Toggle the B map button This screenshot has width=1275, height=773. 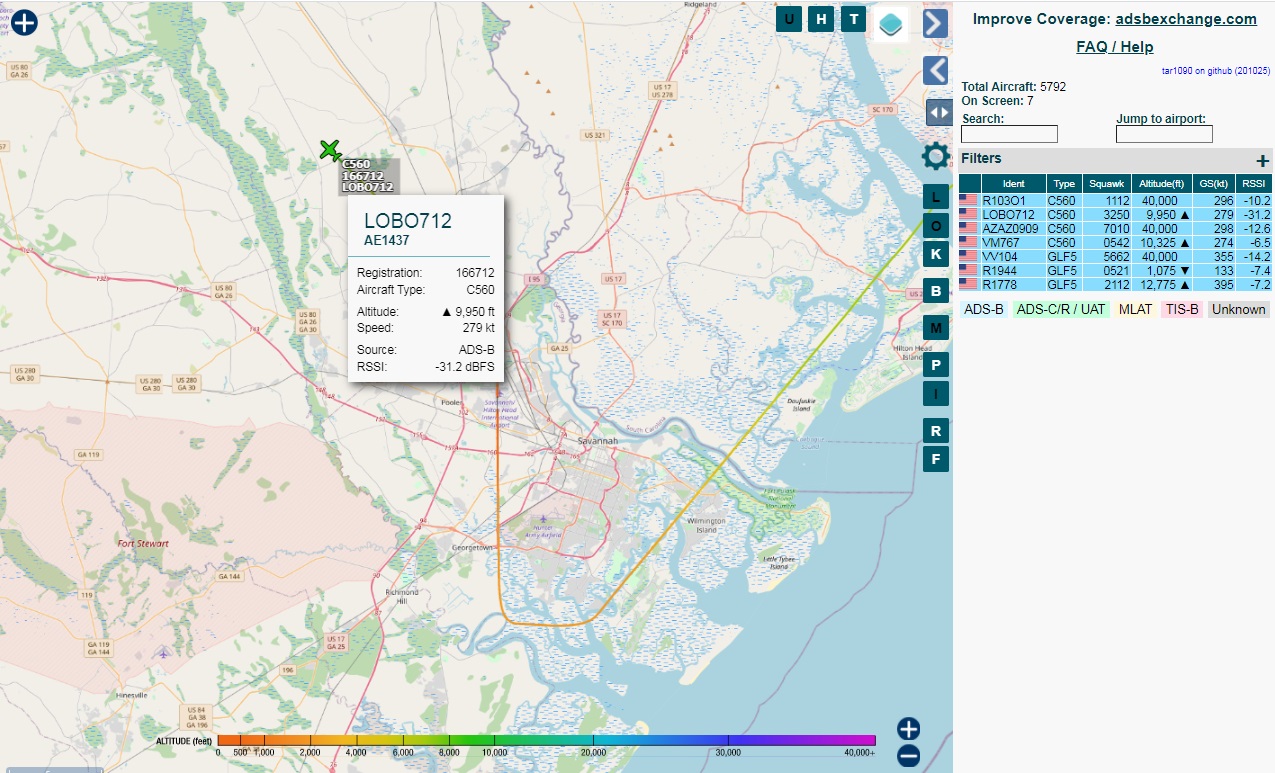tap(936, 291)
